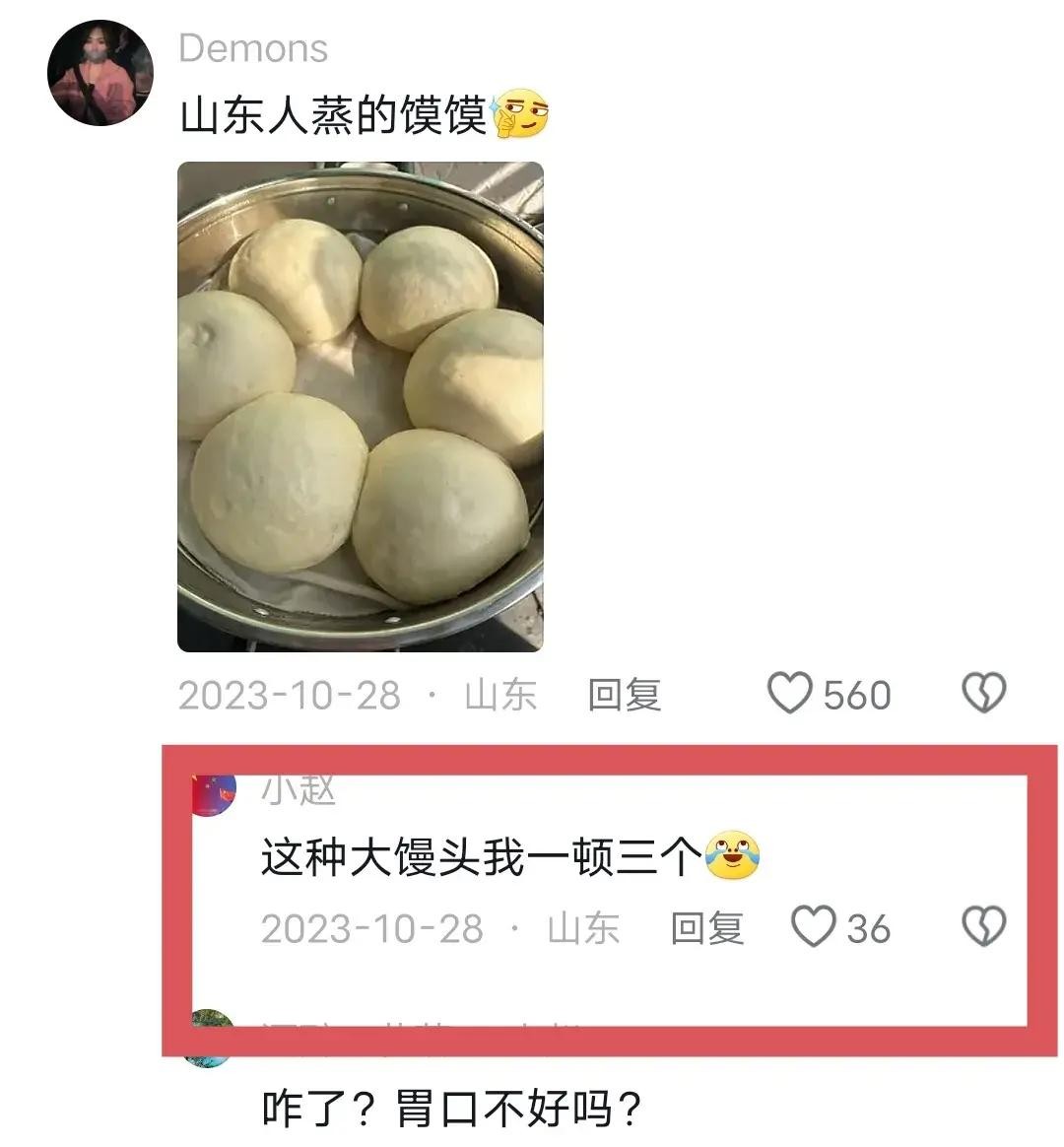Viewport: 1064px width, 1147px height.
Task: Dislike 小赵's reply using the broken heart
Action: (x=983, y=926)
